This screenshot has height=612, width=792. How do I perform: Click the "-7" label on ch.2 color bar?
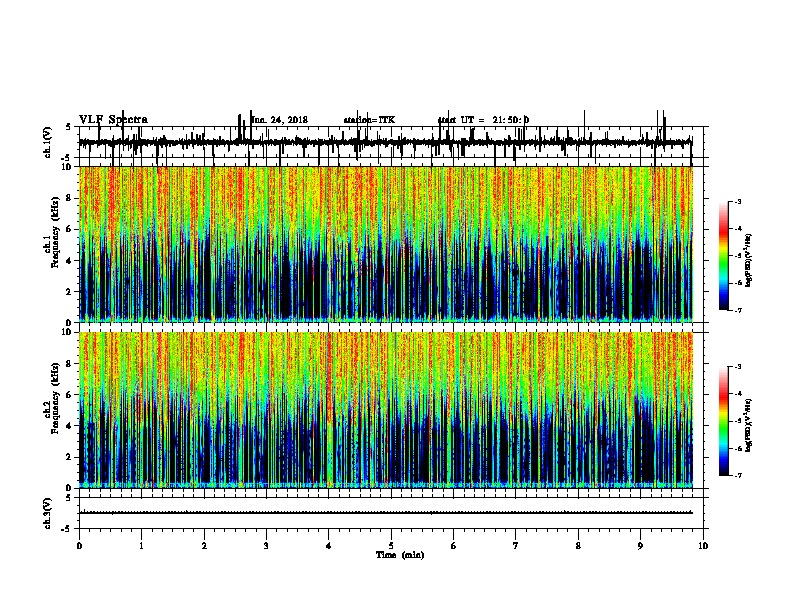pyautogui.click(x=737, y=476)
